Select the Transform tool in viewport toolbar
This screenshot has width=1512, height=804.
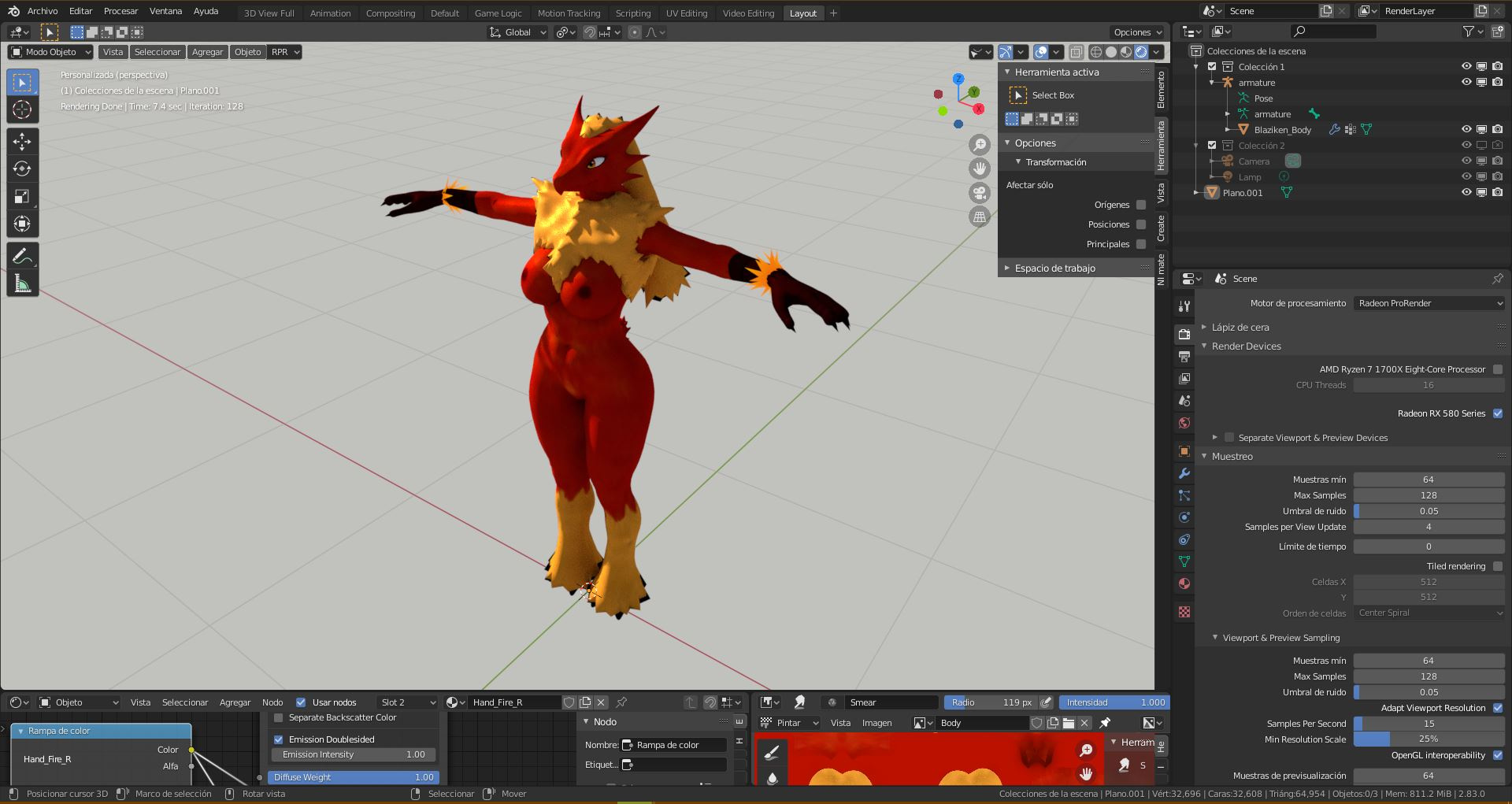pyautogui.click(x=22, y=224)
